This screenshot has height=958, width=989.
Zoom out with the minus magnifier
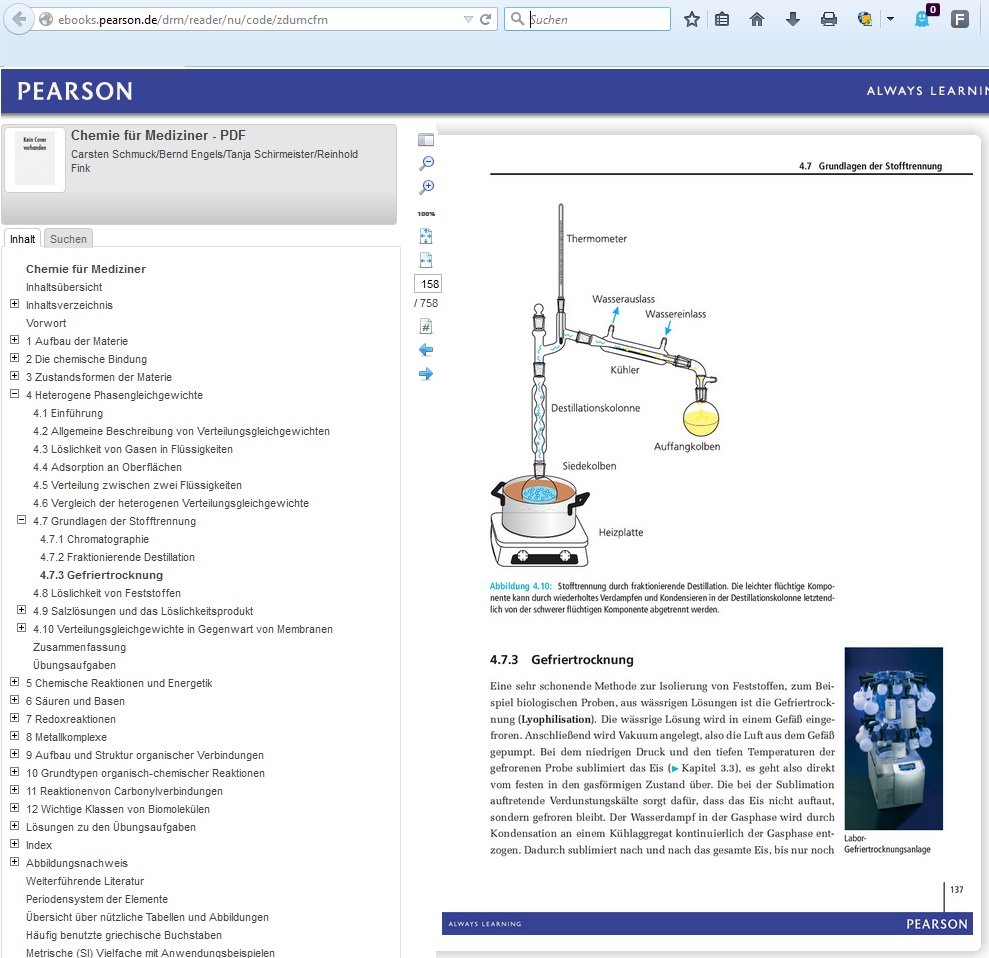coord(426,163)
